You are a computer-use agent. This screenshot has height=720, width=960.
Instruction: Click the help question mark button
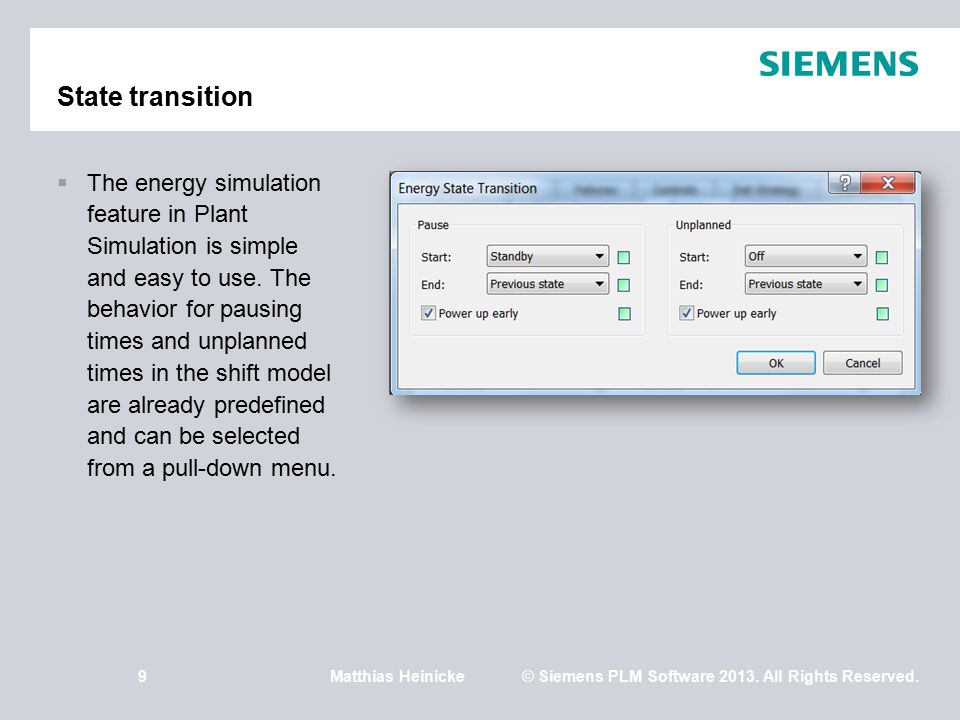tap(844, 182)
